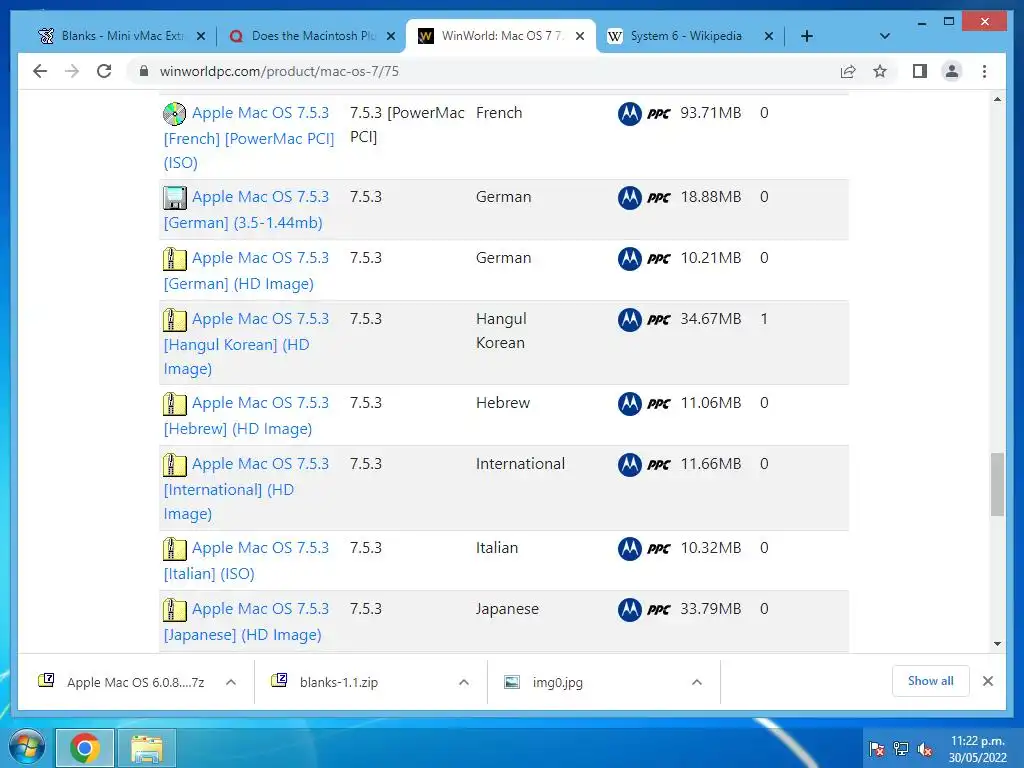This screenshot has width=1024, height=768.
Task: Open the Italian ISO download link
Action: tap(246, 560)
